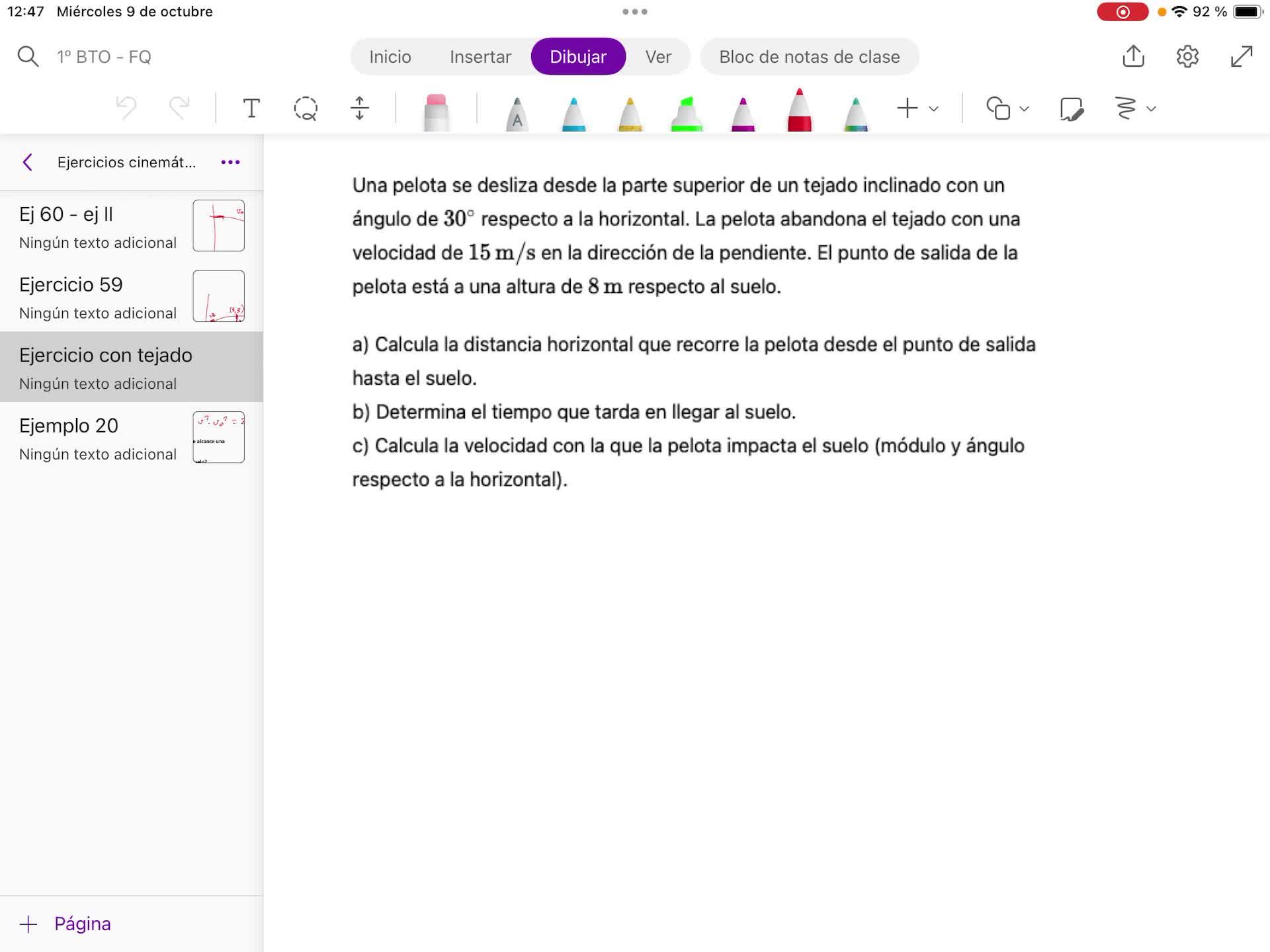Expand the Shapes dropdown arrow
The height and width of the screenshot is (952, 1270).
[1025, 109]
